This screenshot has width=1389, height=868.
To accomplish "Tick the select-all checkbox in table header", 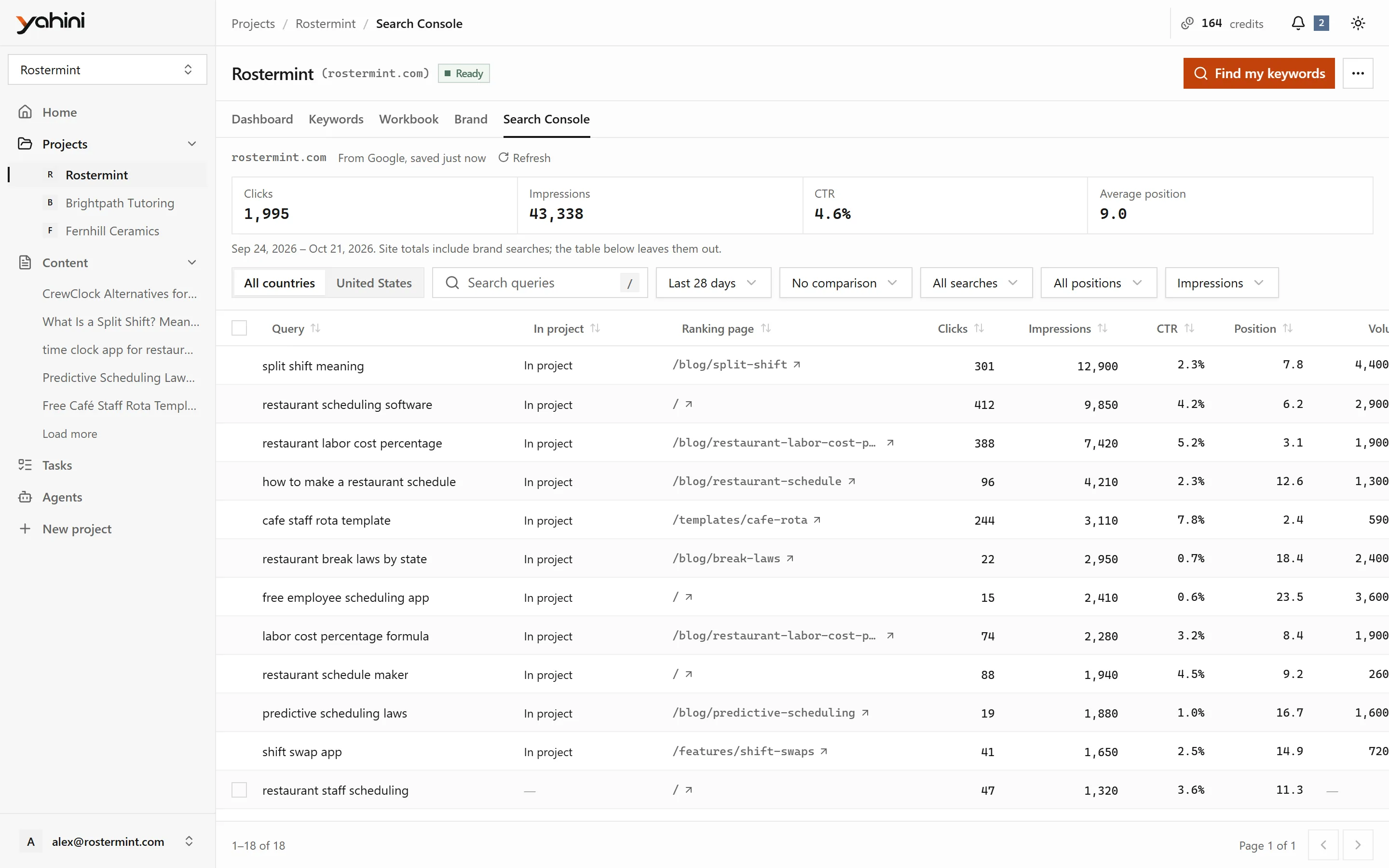I will [239, 328].
